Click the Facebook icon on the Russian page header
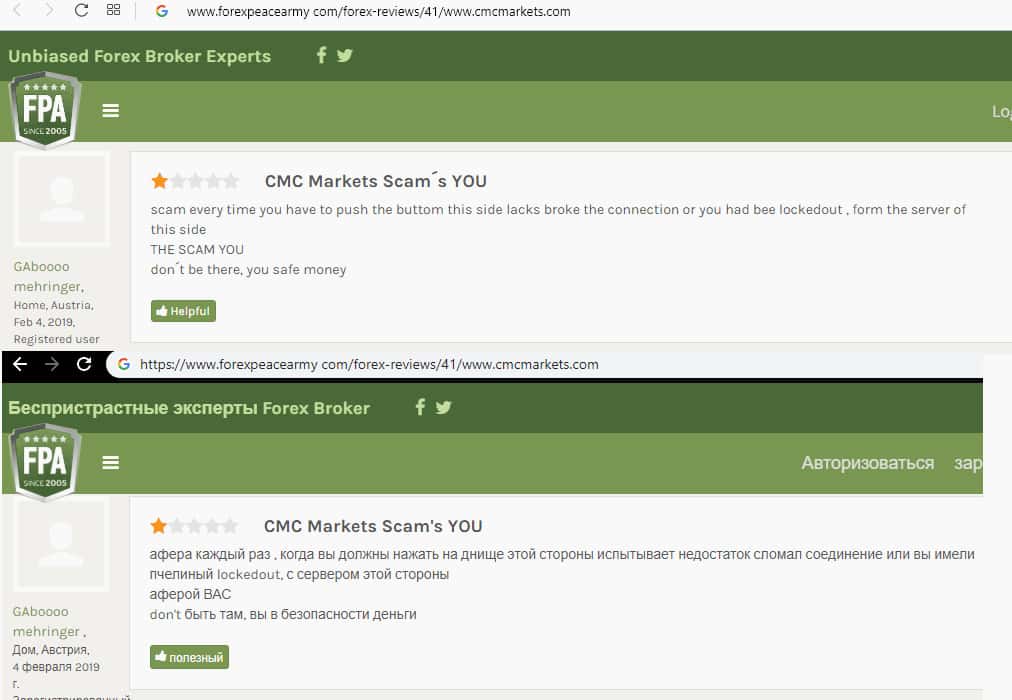This screenshot has width=1012, height=700. (x=420, y=407)
